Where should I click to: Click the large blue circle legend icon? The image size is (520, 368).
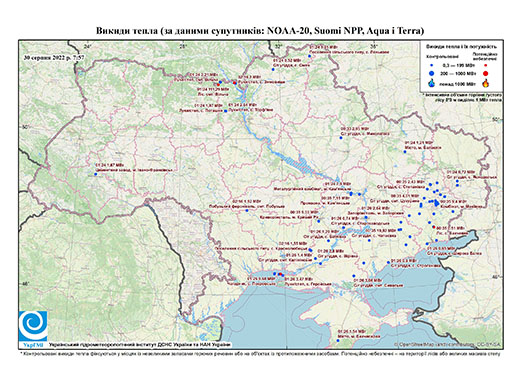click(x=432, y=73)
